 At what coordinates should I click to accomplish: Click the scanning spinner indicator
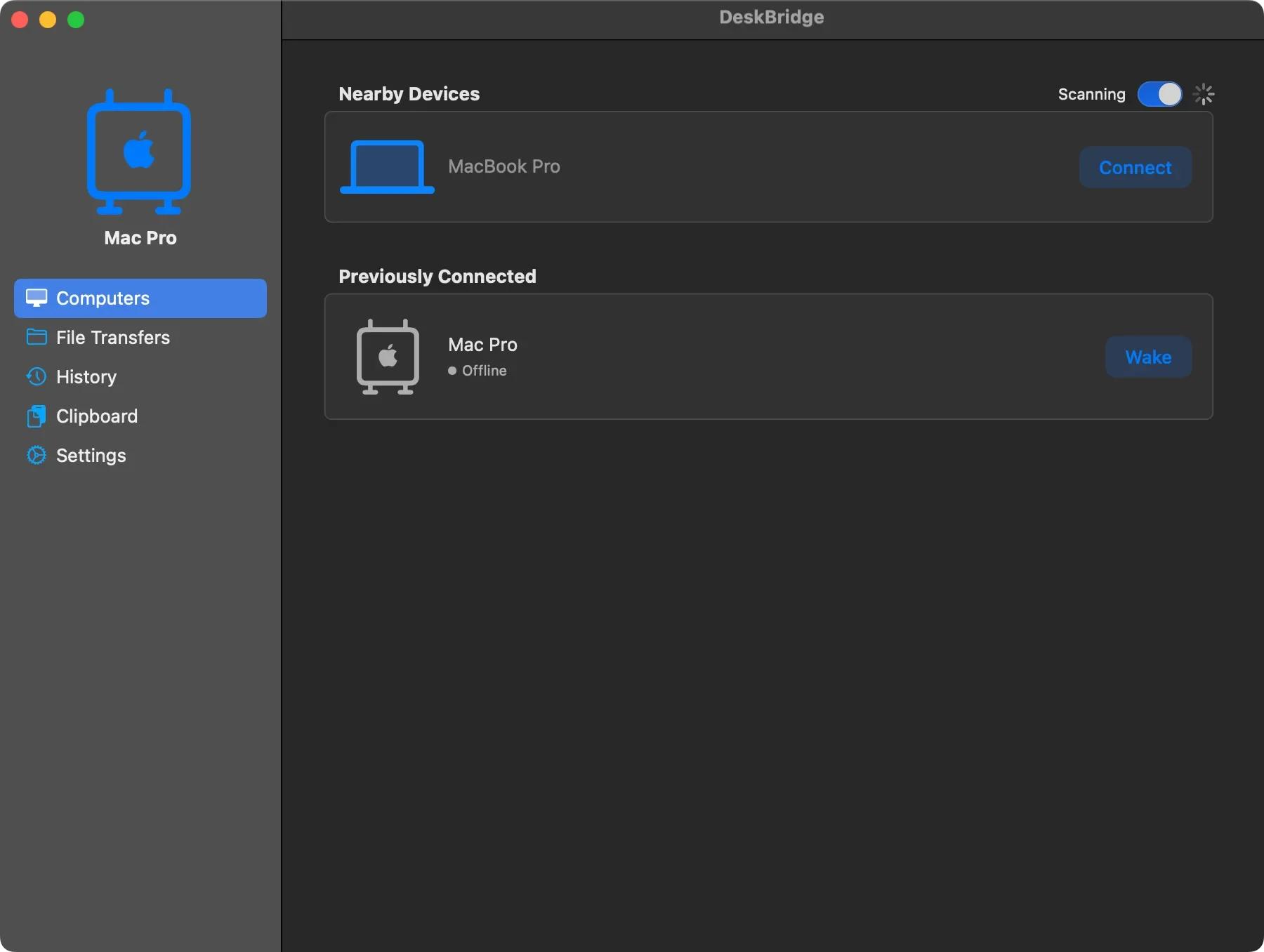[x=1204, y=94]
